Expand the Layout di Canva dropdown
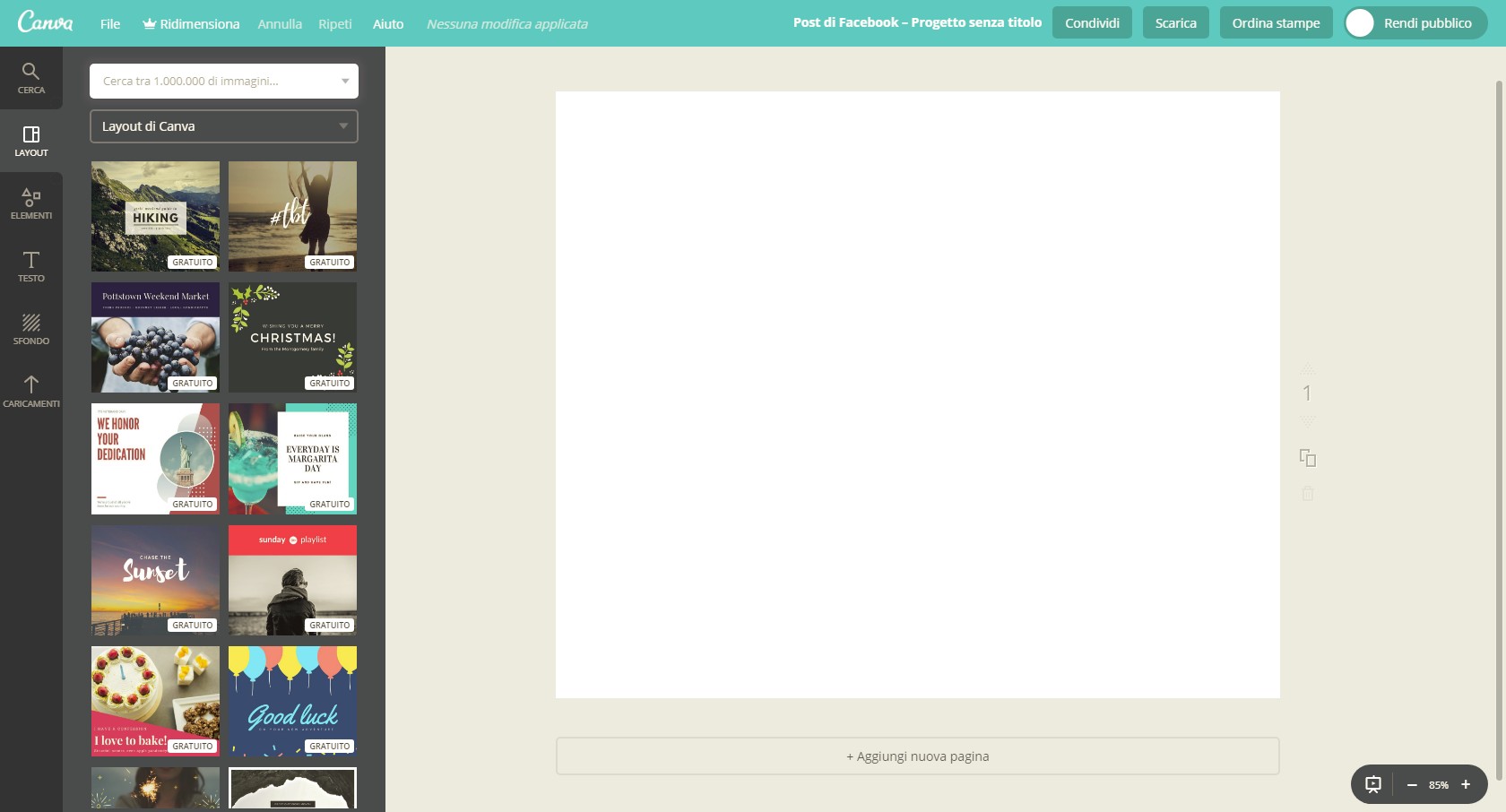 [x=223, y=126]
